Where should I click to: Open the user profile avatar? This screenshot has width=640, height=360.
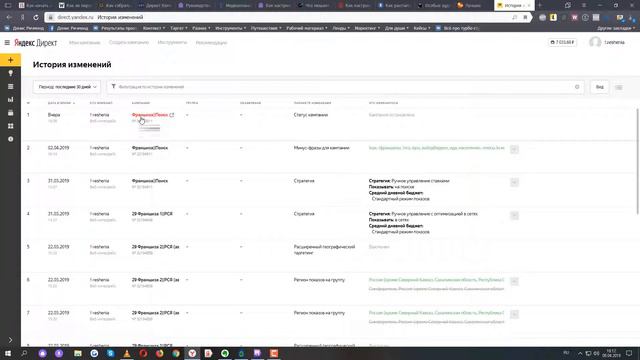[595, 42]
